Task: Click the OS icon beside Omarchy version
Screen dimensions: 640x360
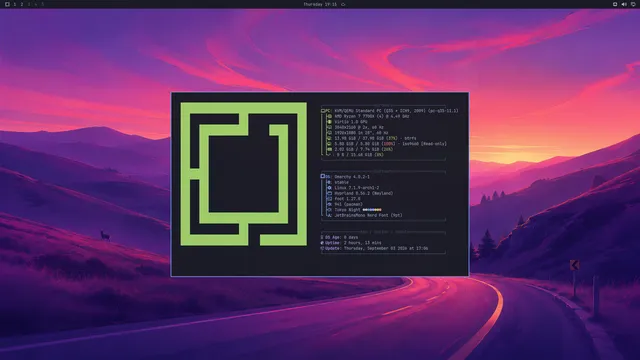Action: click(x=323, y=176)
